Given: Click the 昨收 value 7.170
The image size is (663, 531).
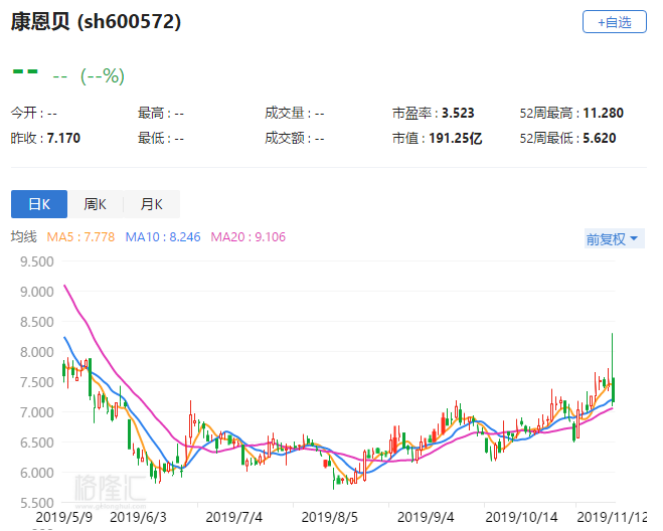Looking at the screenshot, I should click(63, 138).
